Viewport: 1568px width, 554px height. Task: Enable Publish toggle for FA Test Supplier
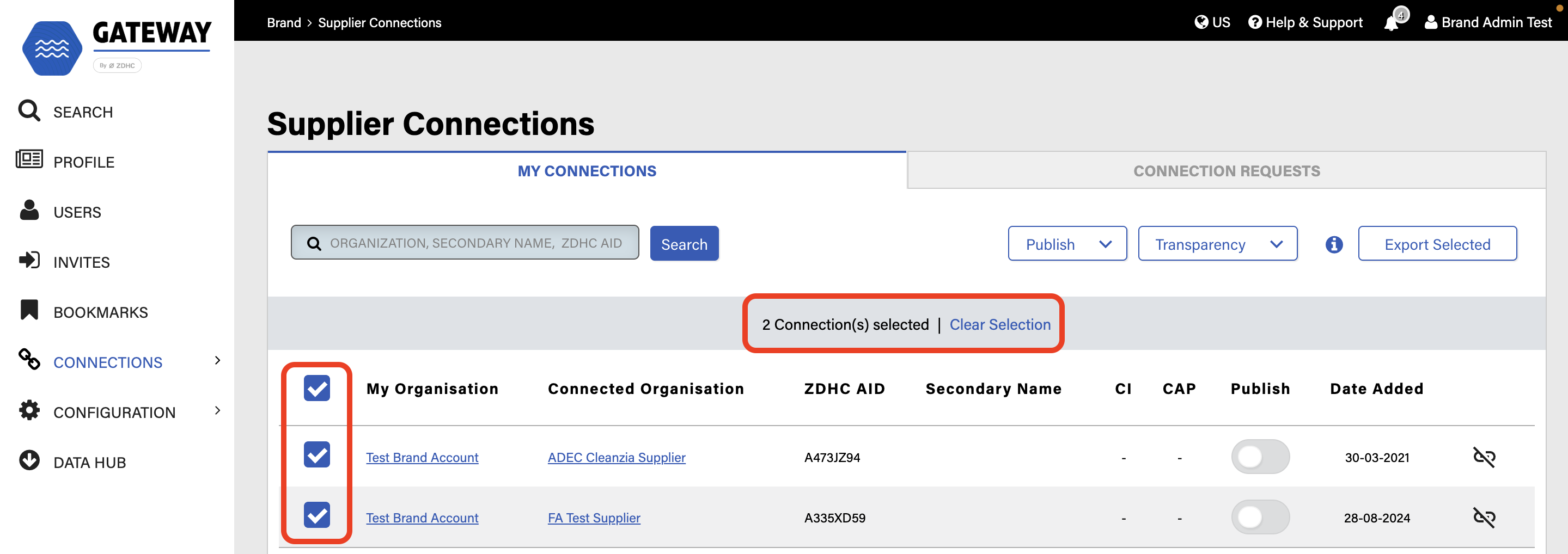click(x=1259, y=518)
